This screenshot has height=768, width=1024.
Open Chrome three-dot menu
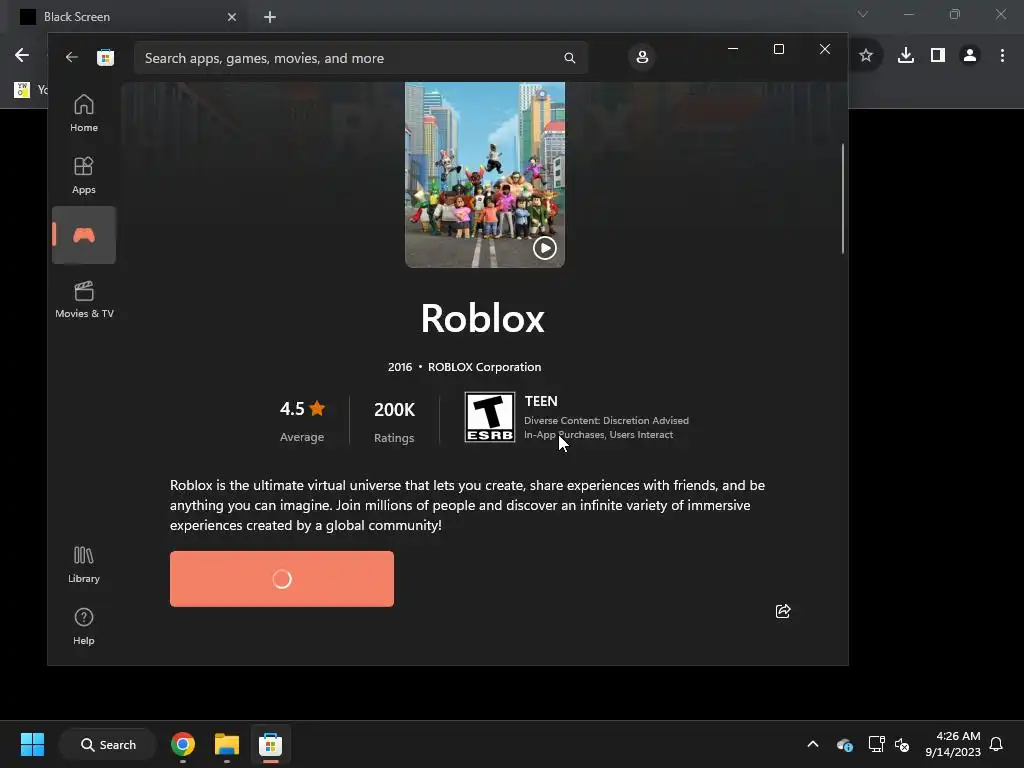(x=1002, y=56)
